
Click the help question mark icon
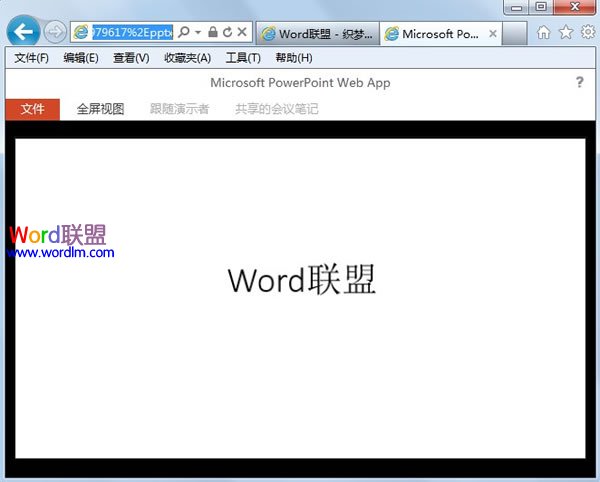pos(580,82)
